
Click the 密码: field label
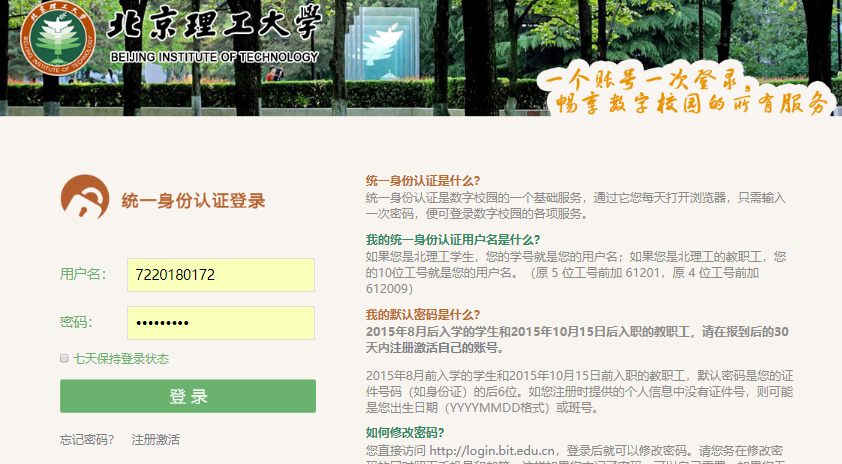[x=76, y=322]
